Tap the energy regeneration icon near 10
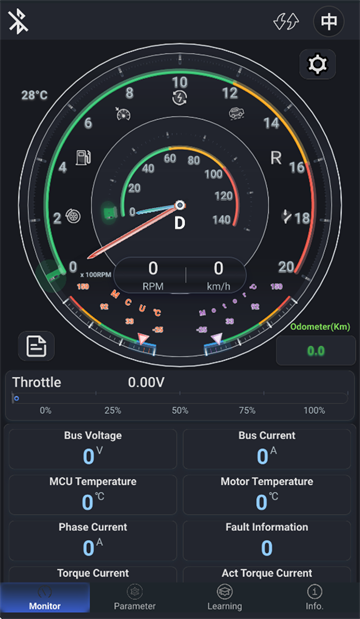 pos(179,98)
